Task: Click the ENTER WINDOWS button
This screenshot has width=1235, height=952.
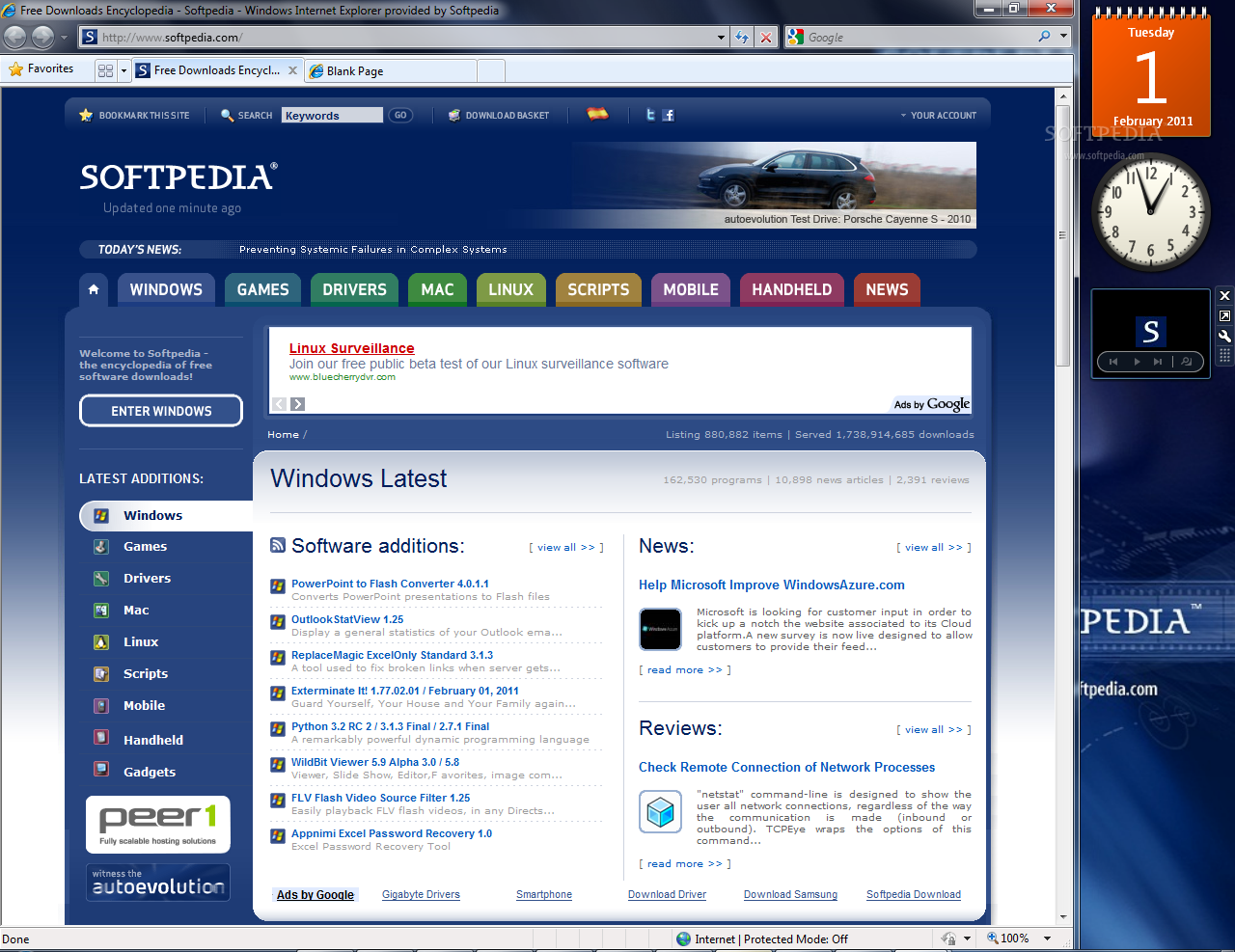Action: (161, 411)
